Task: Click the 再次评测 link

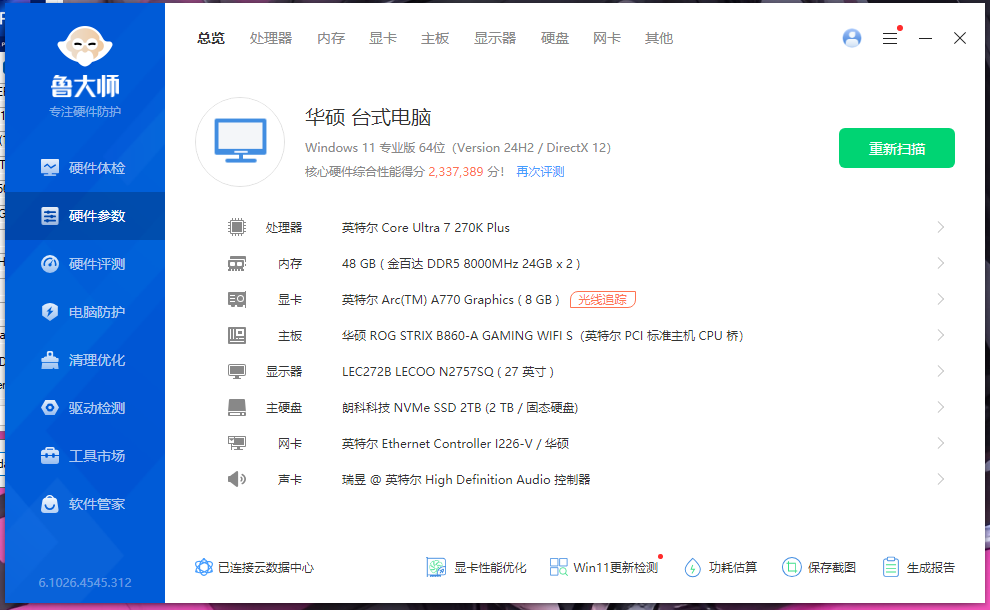Action: tap(540, 172)
